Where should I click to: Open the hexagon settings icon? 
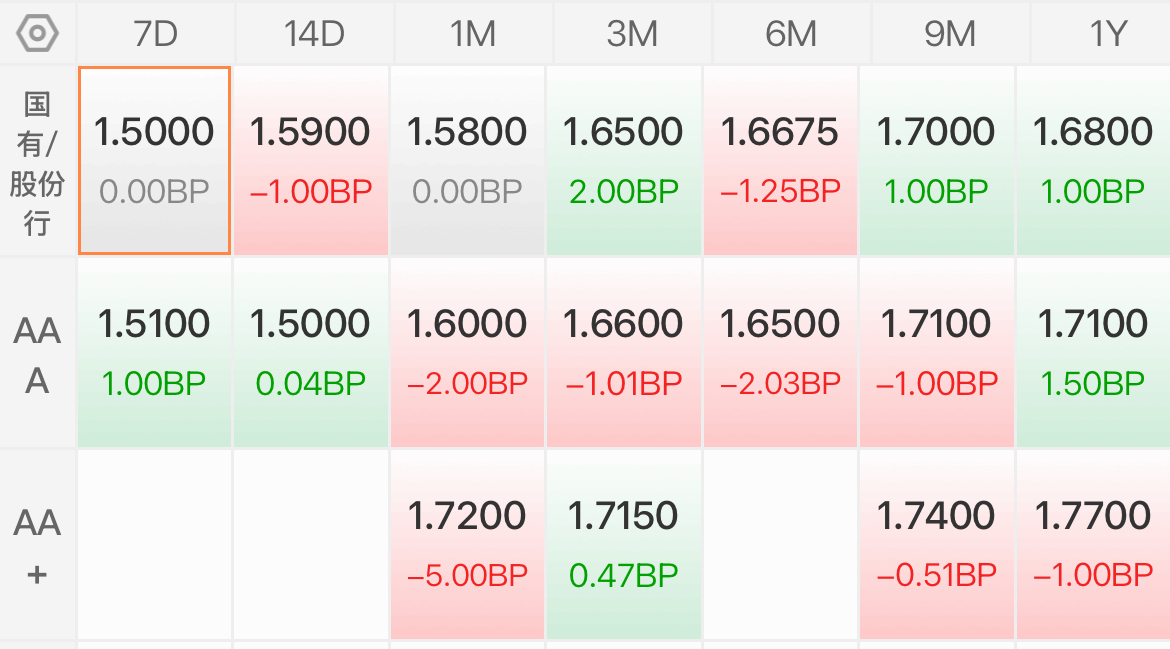37,34
